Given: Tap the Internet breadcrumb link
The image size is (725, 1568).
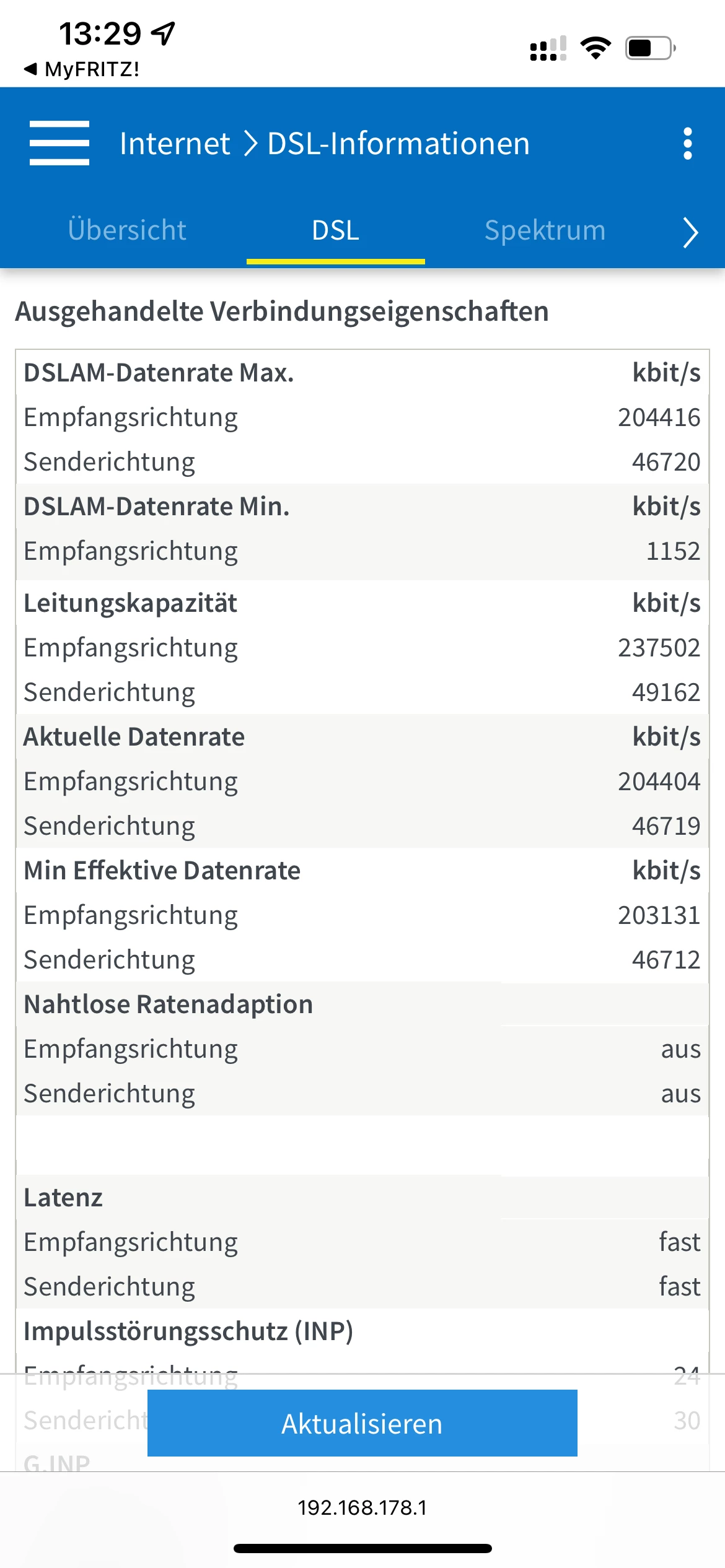Looking at the screenshot, I should click(175, 144).
